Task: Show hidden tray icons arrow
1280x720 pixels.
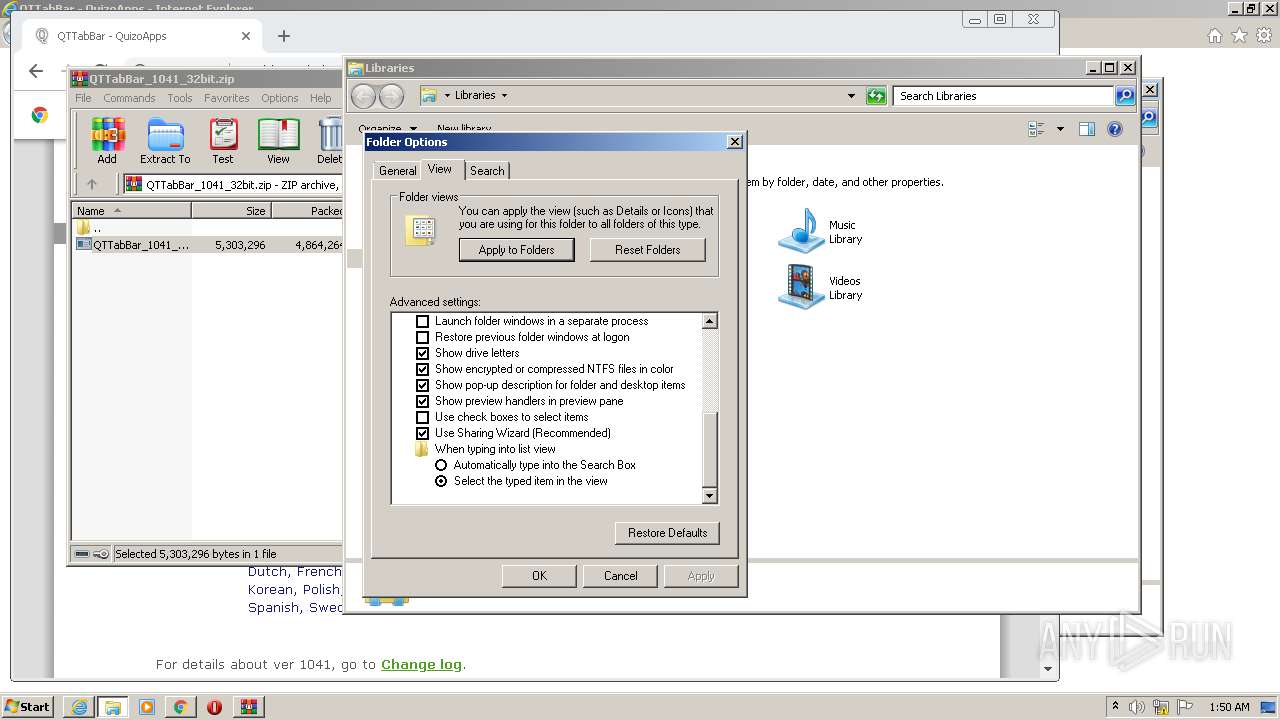Action: point(1115,707)
